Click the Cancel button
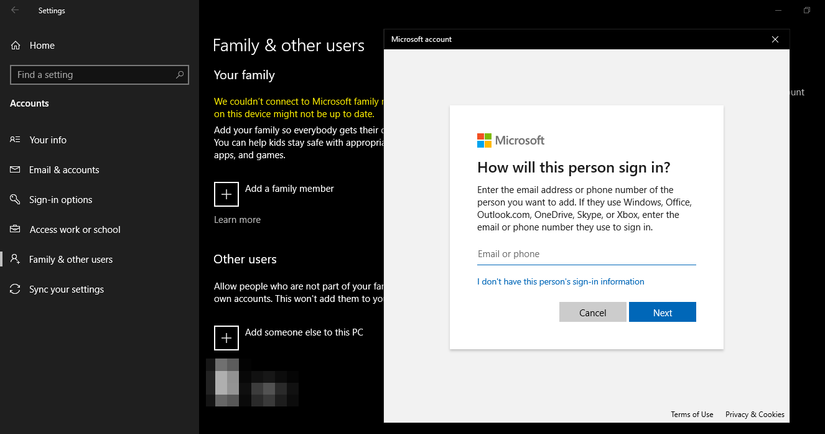This screenshot has width=825, height=434. tap(592, 312)
